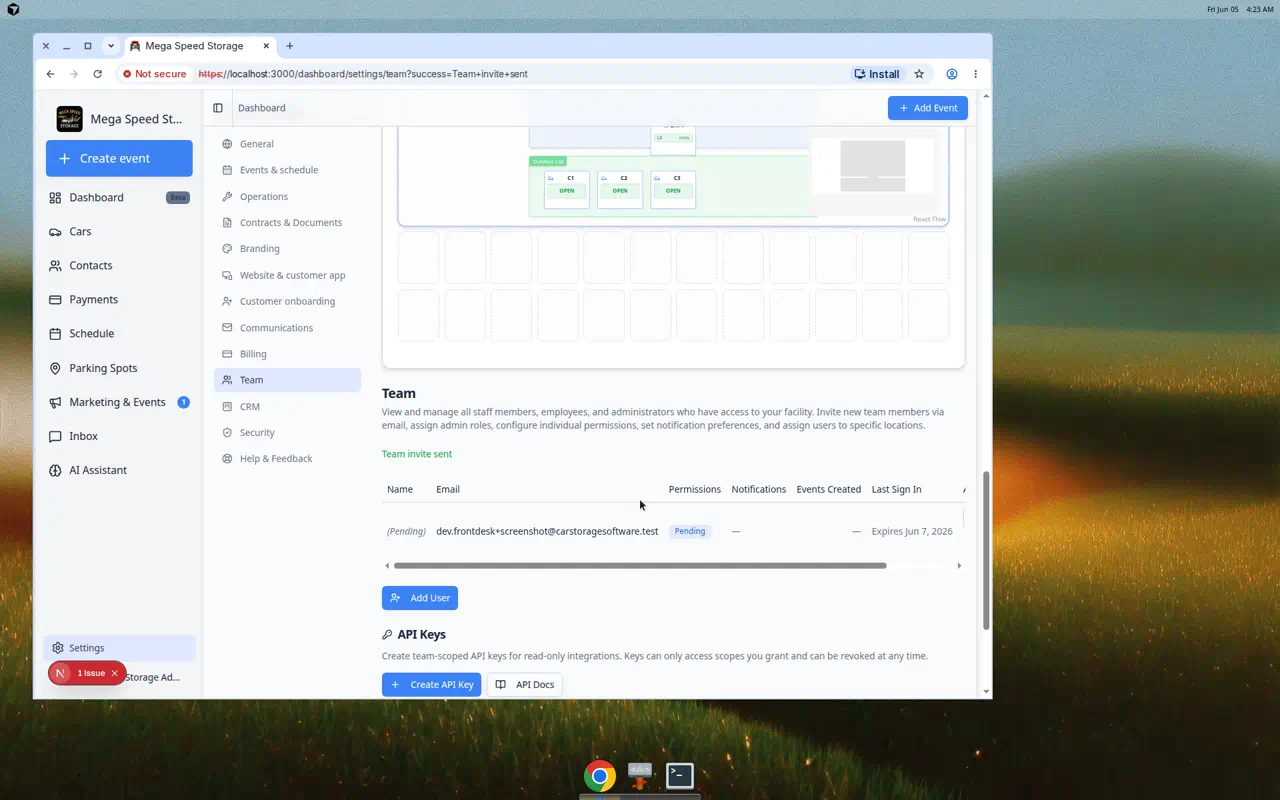Select the General settings section
Viewport: 1280px width, 800px height.
287,144
